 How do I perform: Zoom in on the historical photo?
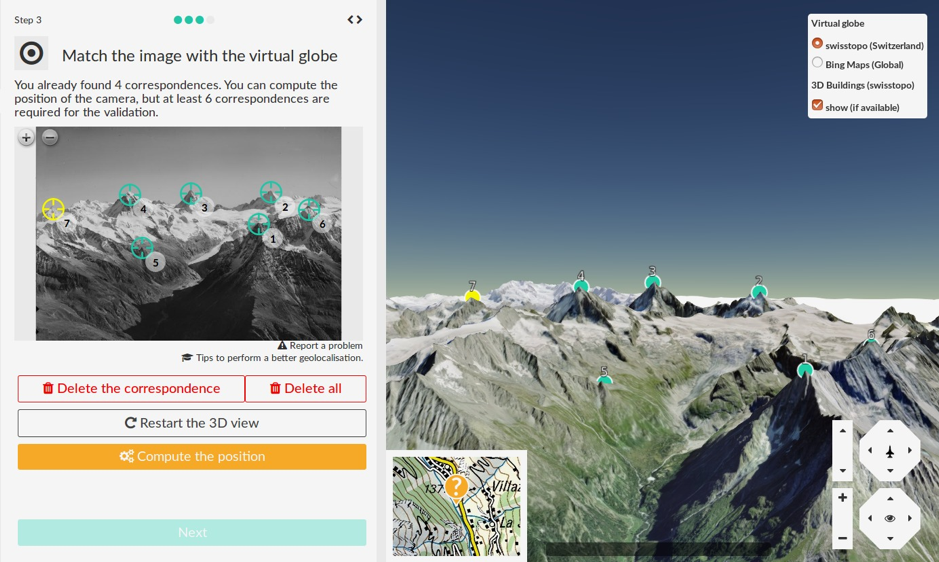click(x=26, y=138)
